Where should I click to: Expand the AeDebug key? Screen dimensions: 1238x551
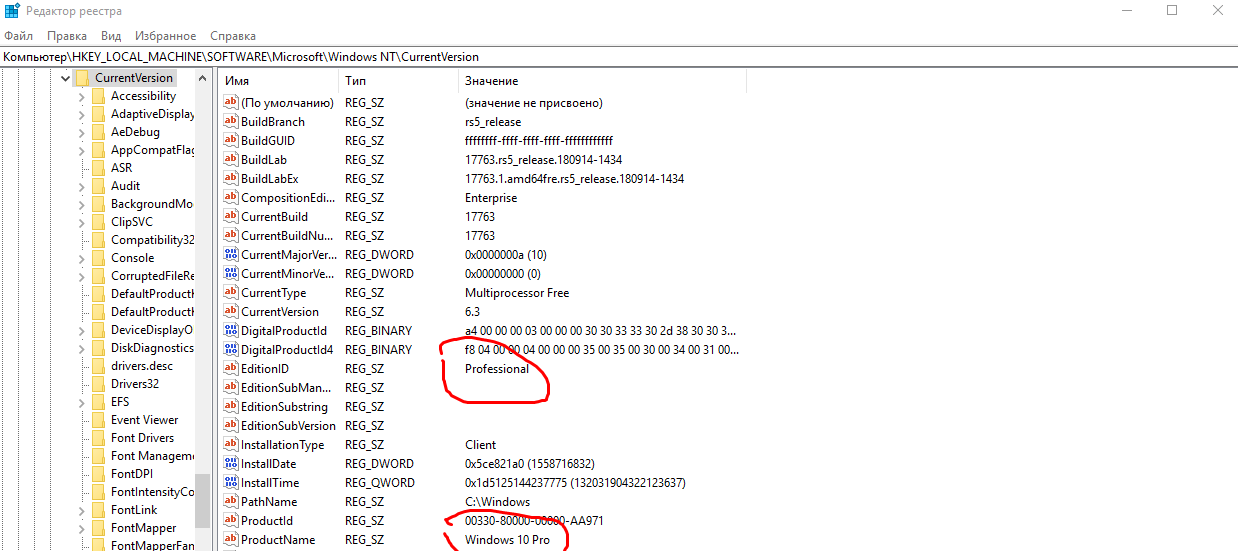pos(82,132)
